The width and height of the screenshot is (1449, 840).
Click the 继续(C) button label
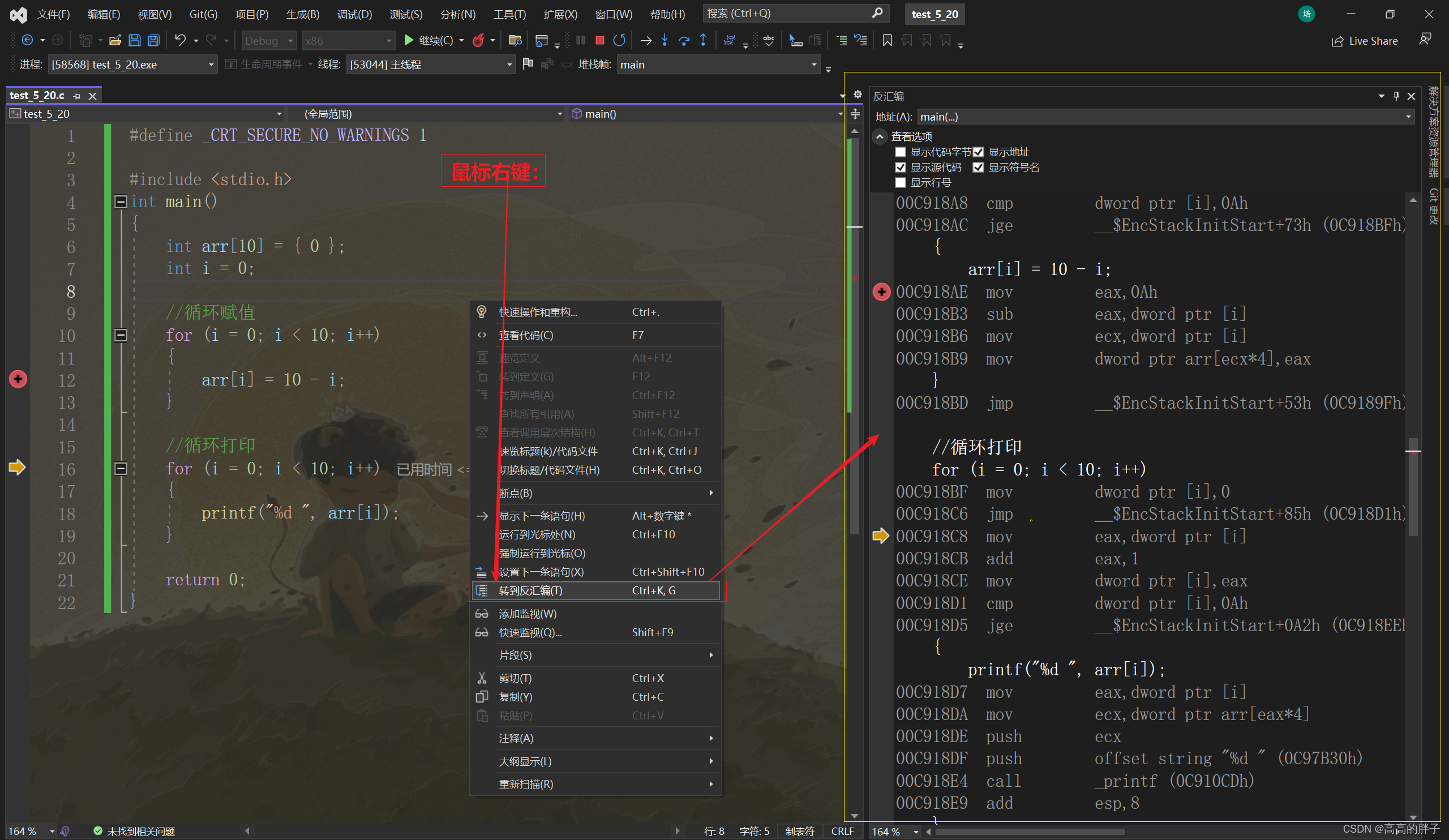tap(435, 40)
